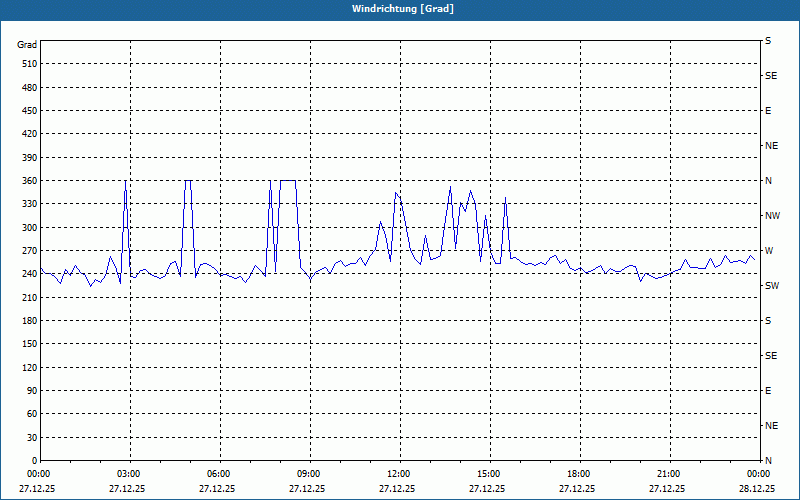Select the 360 value on the y-axis
This screenshot has width=800, height=500.
(27, 181)
